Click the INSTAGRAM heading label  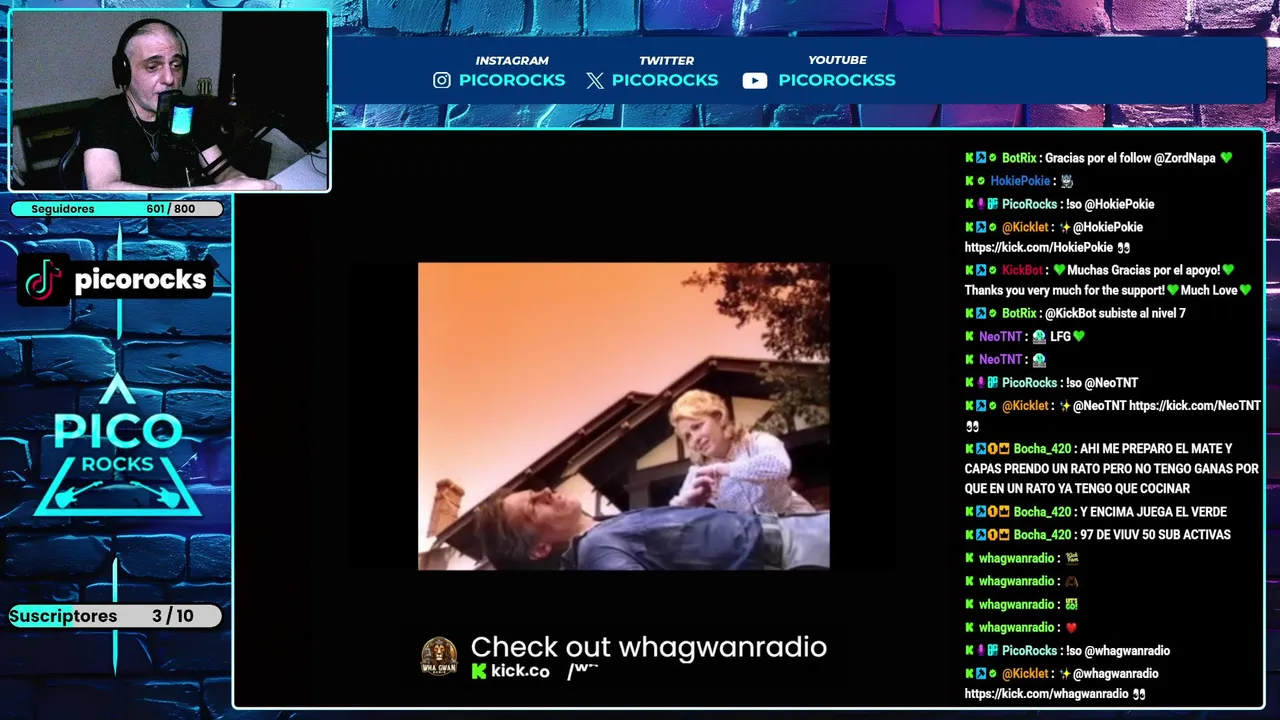coord(512,60)
